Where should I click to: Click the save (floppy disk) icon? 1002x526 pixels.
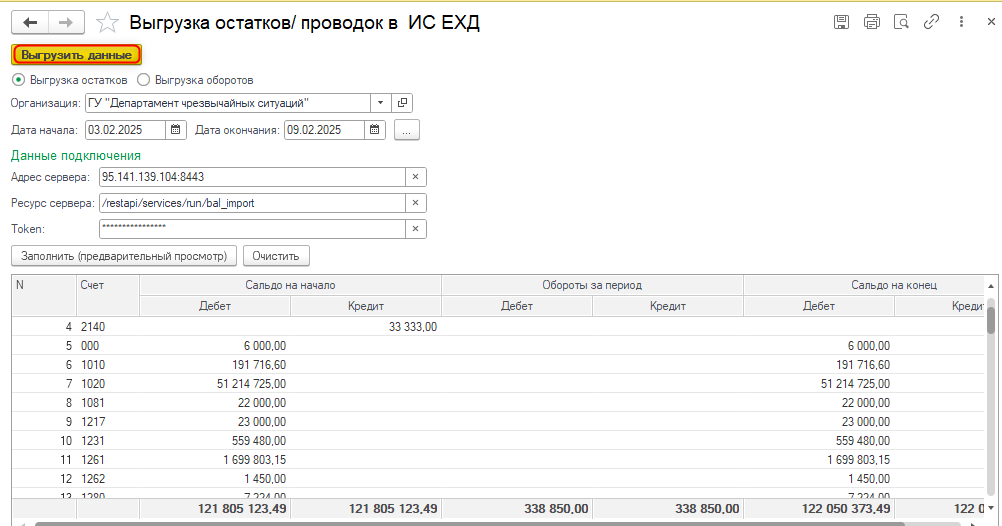coord(842,22)
